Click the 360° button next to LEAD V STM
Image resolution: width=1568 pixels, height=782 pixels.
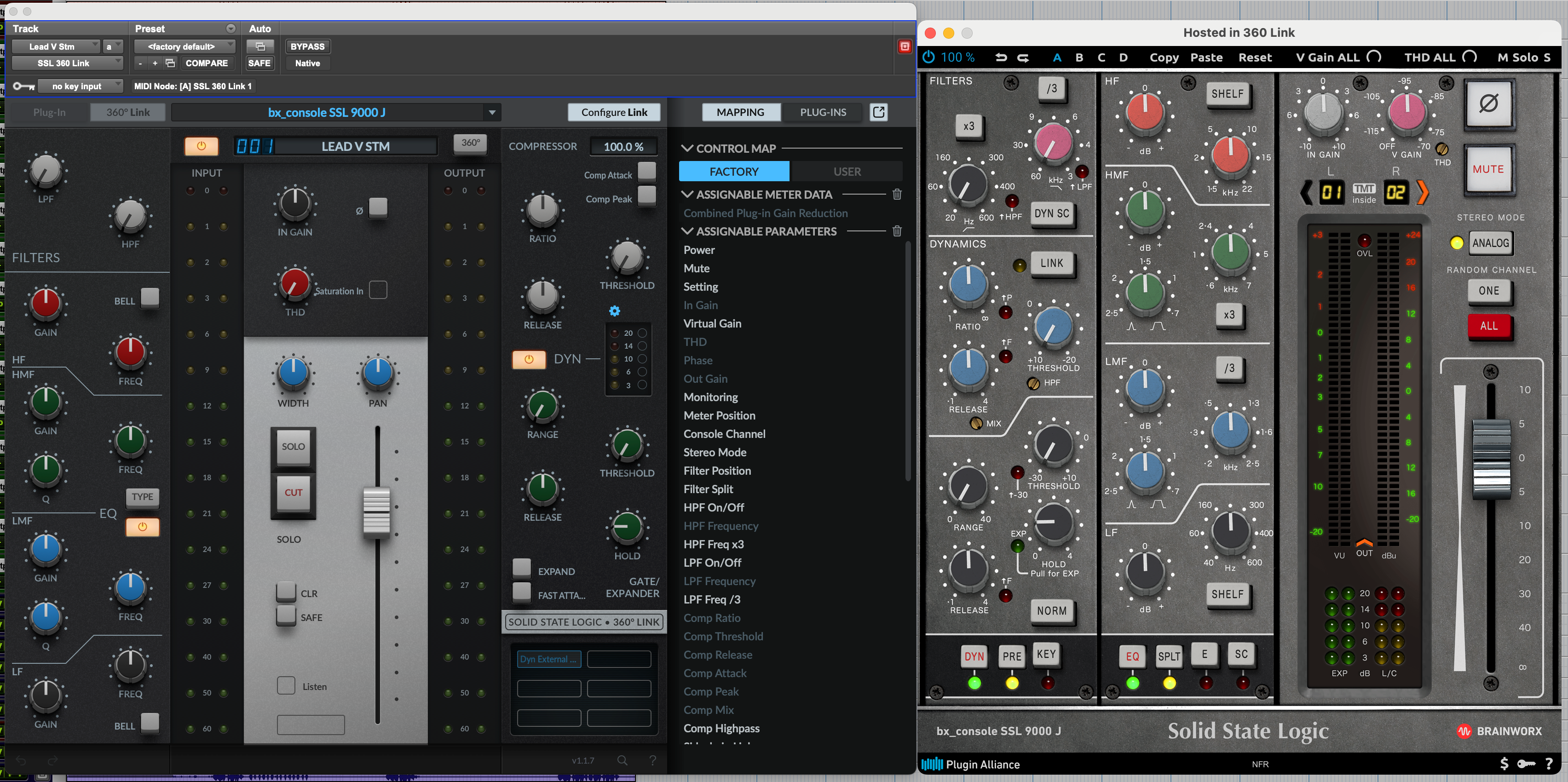pyautogui.click(x=470, y=143)
